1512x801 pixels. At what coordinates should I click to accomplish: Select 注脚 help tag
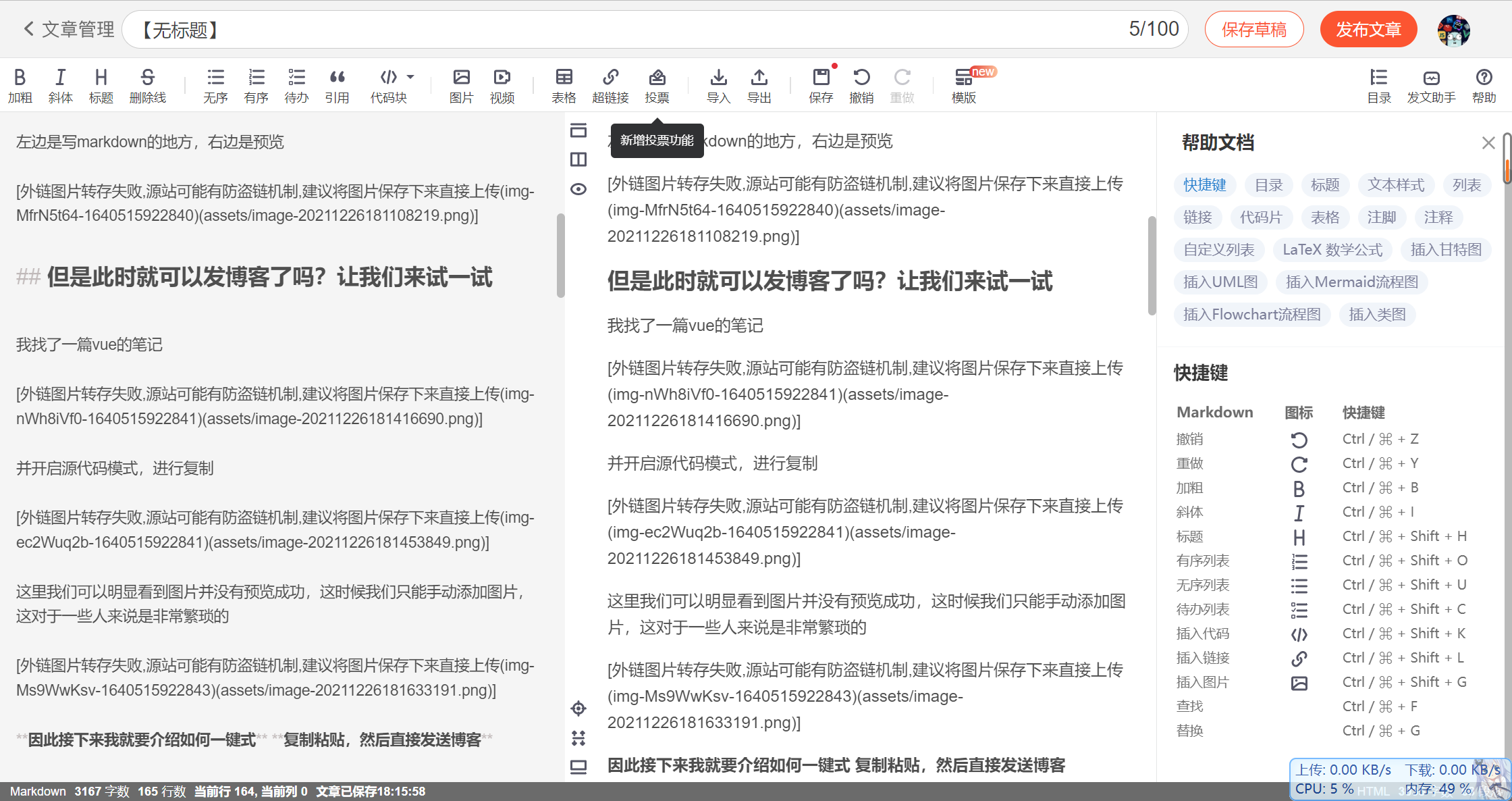1382,217
